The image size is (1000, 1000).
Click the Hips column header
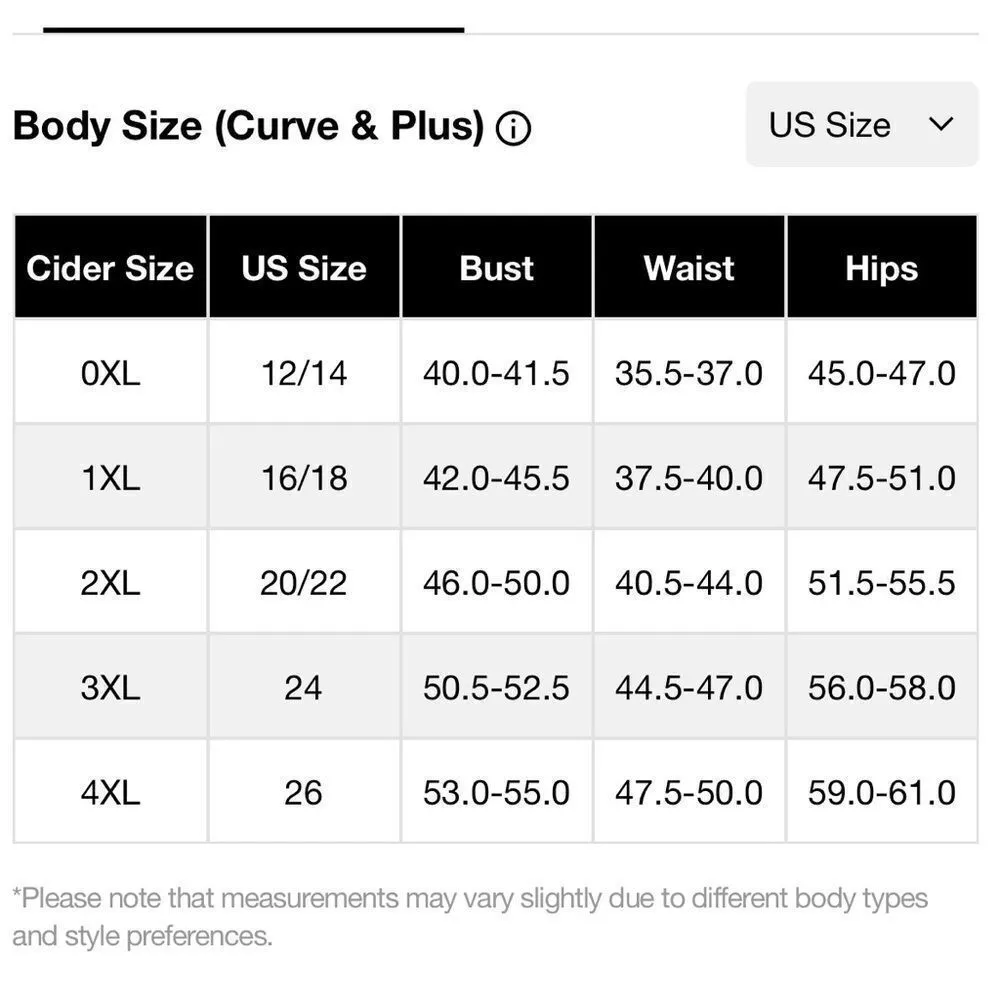[x=881, y=268]
